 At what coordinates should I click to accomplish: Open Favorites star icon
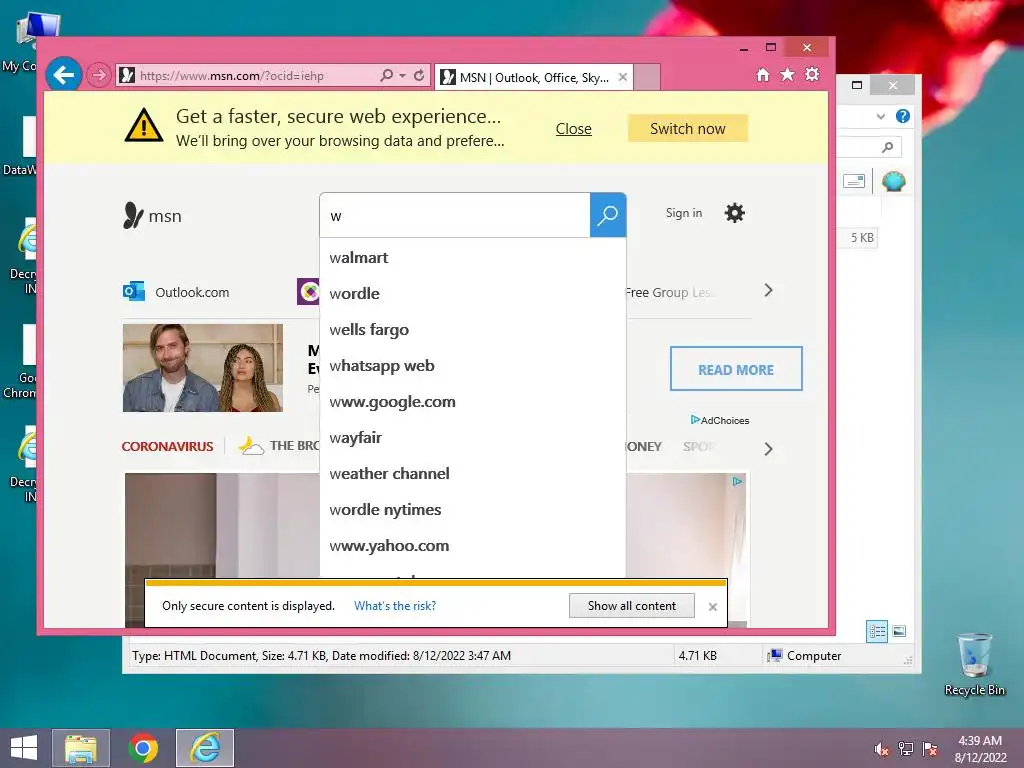click(x=788, y=75)
